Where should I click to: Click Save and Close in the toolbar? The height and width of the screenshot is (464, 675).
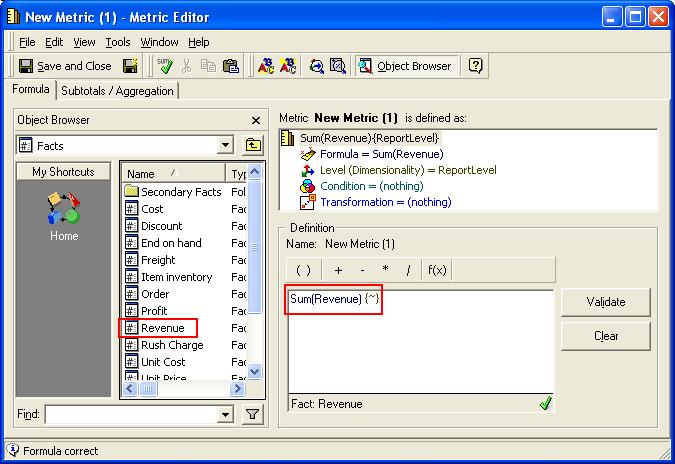click(65, 66)
